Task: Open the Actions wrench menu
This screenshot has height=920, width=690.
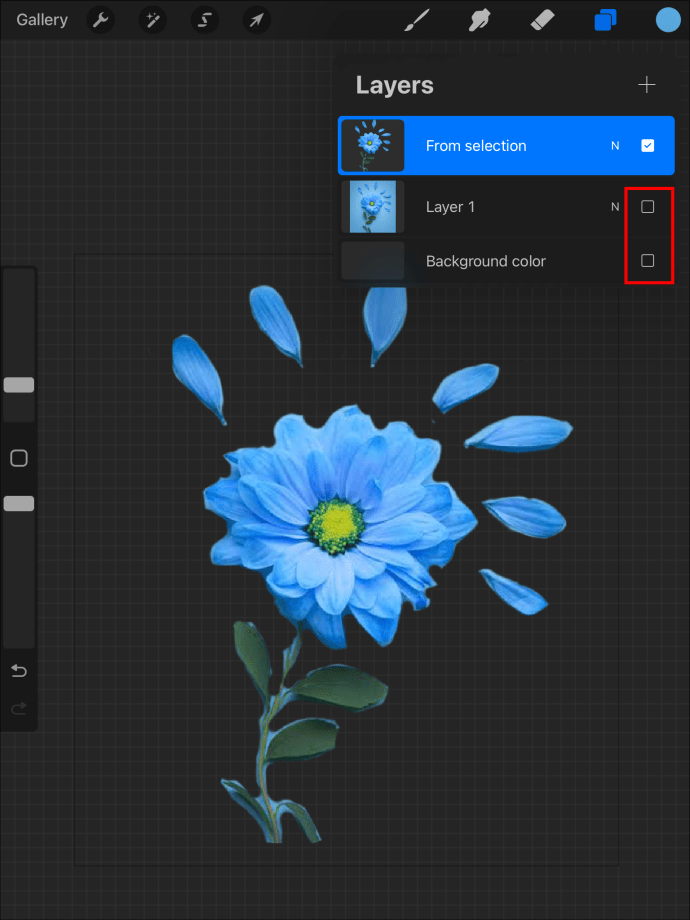Action: (x=100, y=20)
